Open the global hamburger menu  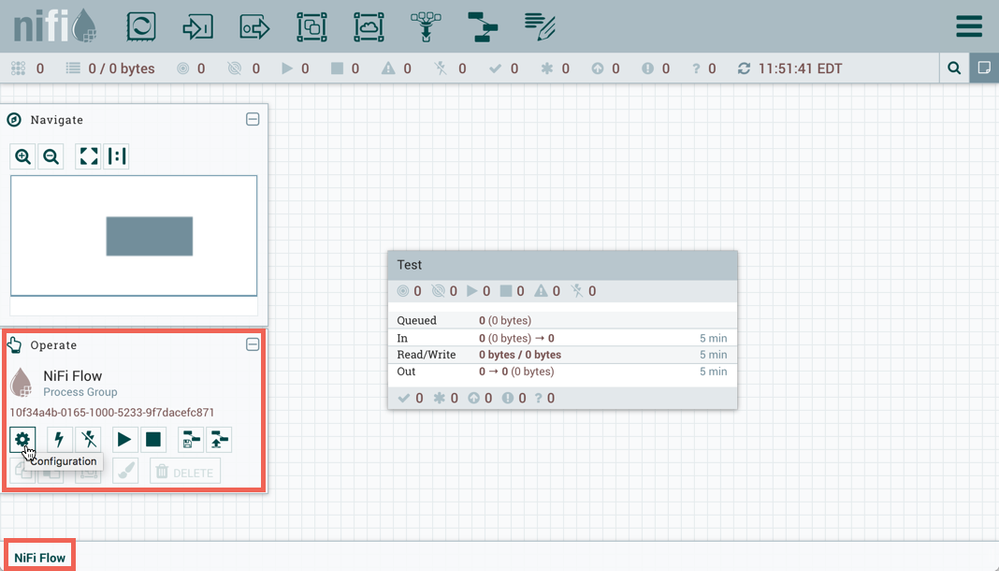pyautogui.click(x=968, y=26)
